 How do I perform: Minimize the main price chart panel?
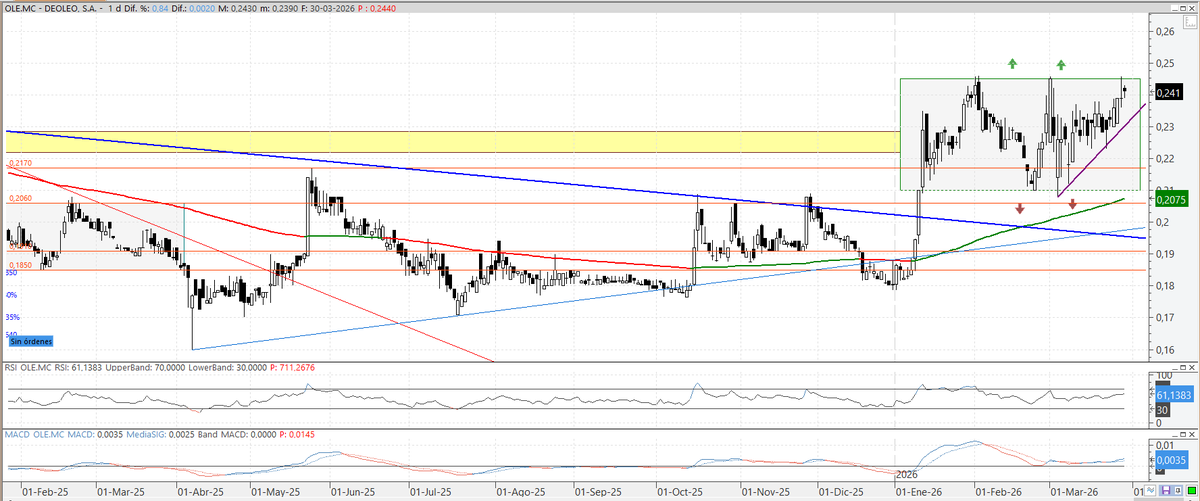tap(1175, 8)
